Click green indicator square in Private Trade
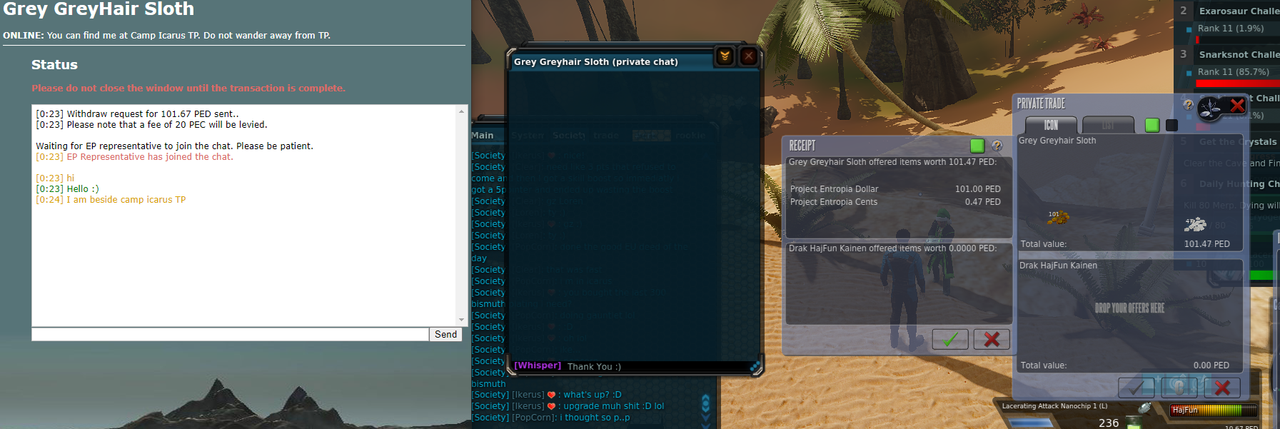1280x429 pixels. (1152, 125)
